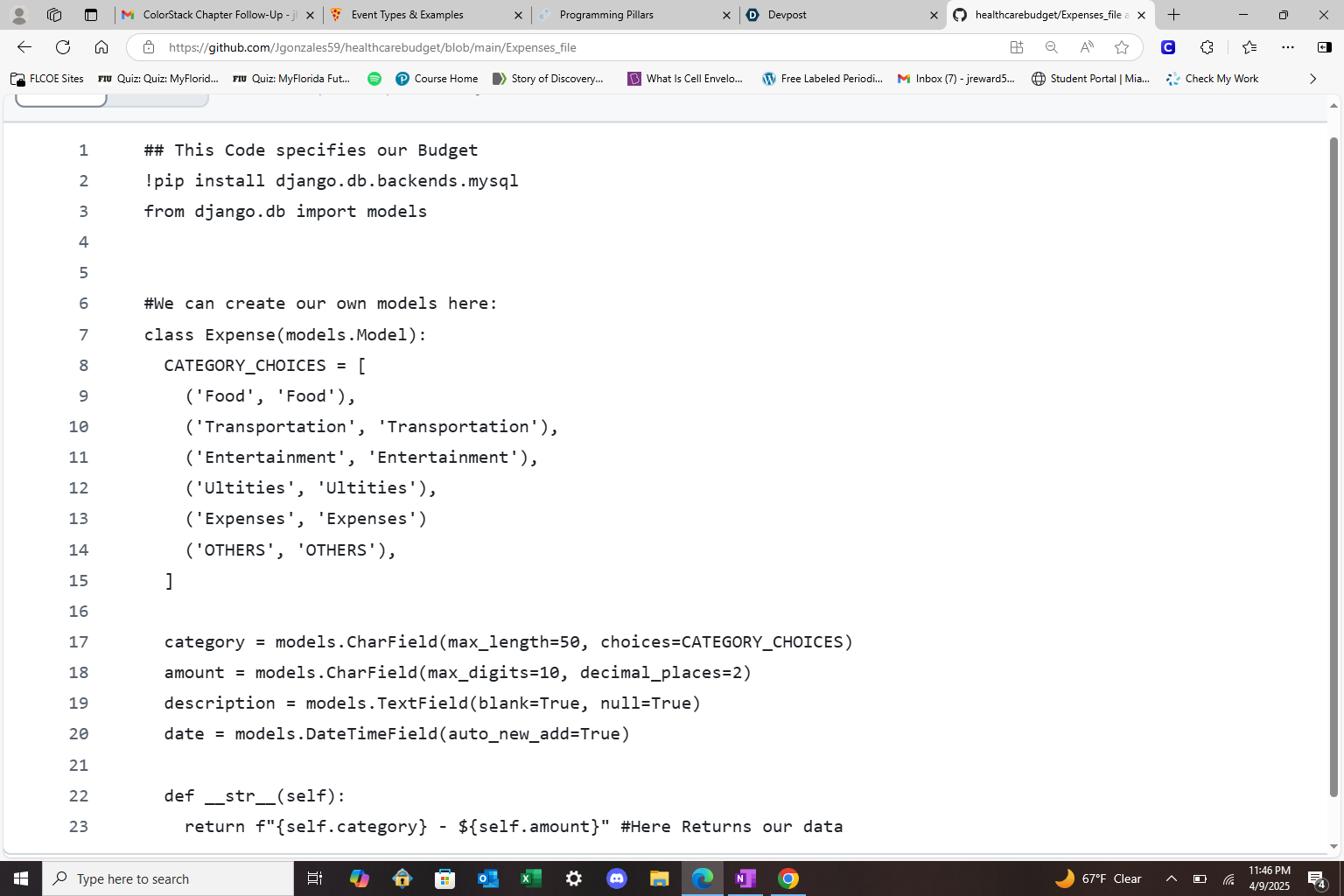Add page to favorites star
Viewport: 1344px width, 896px height.
coord(1122,47)
